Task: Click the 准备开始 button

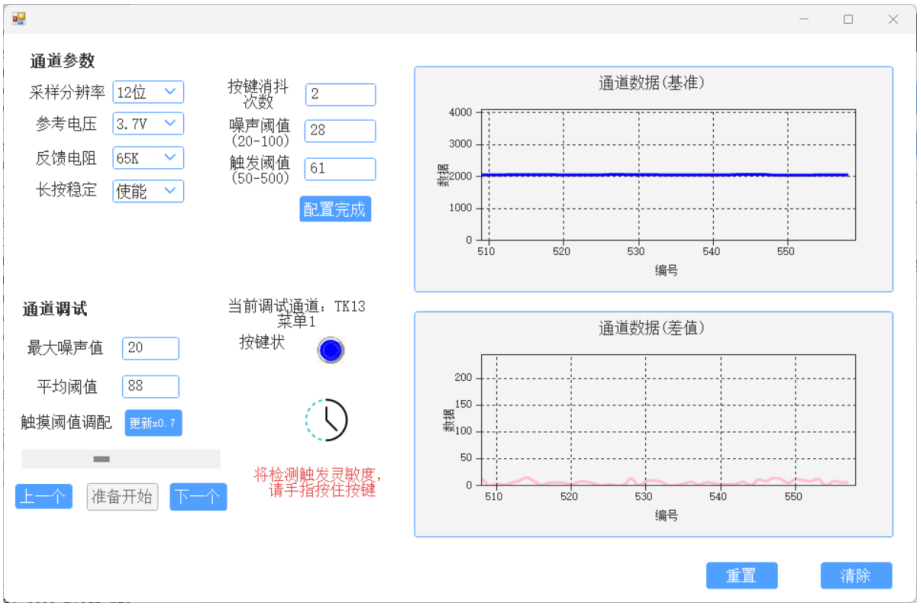Action: [122, 497]
